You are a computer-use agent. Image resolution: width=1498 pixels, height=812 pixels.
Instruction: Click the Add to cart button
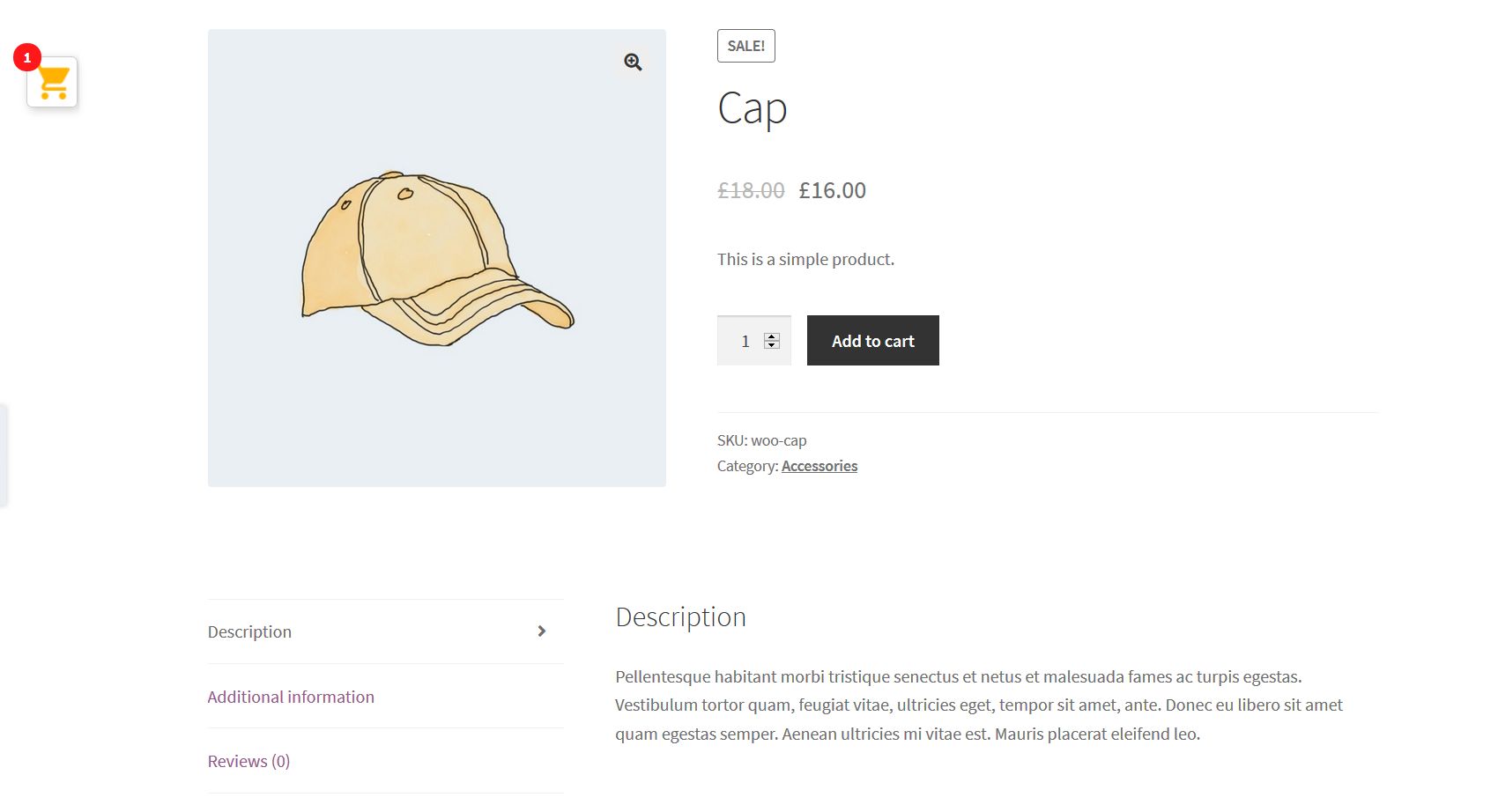click(873, 341)
